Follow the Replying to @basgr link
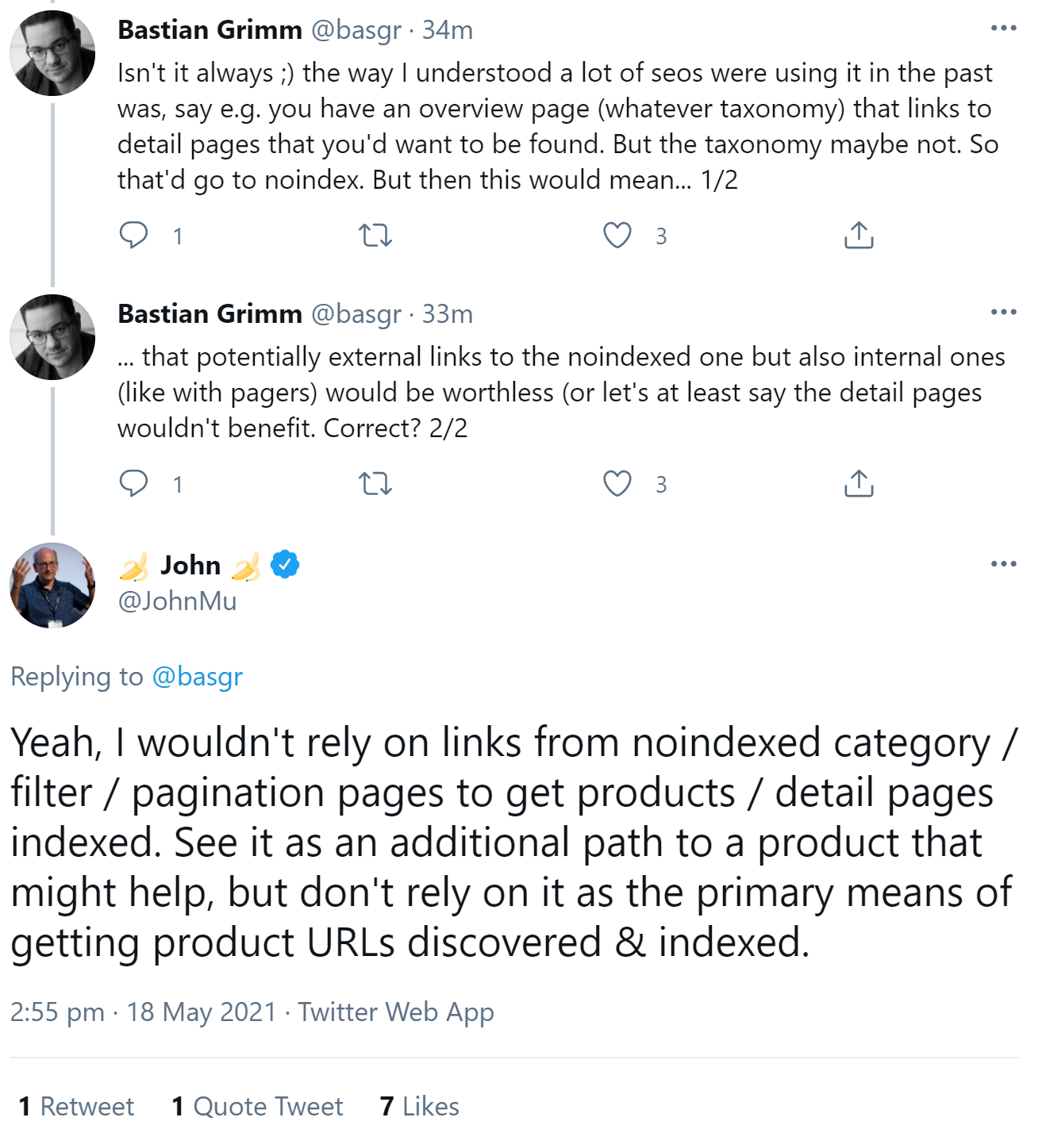 coord(196,677)
